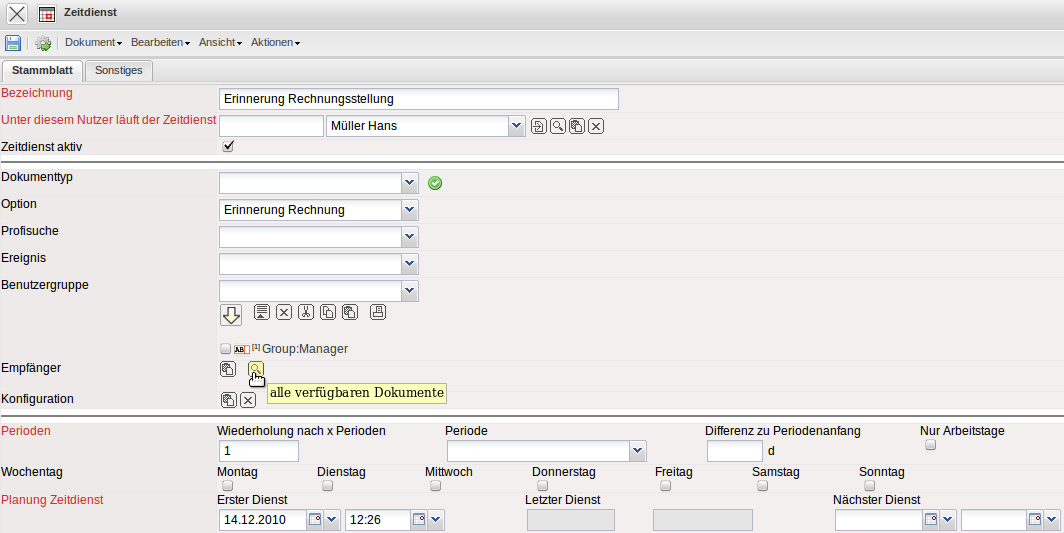Viewport: 1064px width, 533px height.
Task: Click the scissors cut icon under Benutzergruppe
Action: pyautogui.click(x=306, y=312)
